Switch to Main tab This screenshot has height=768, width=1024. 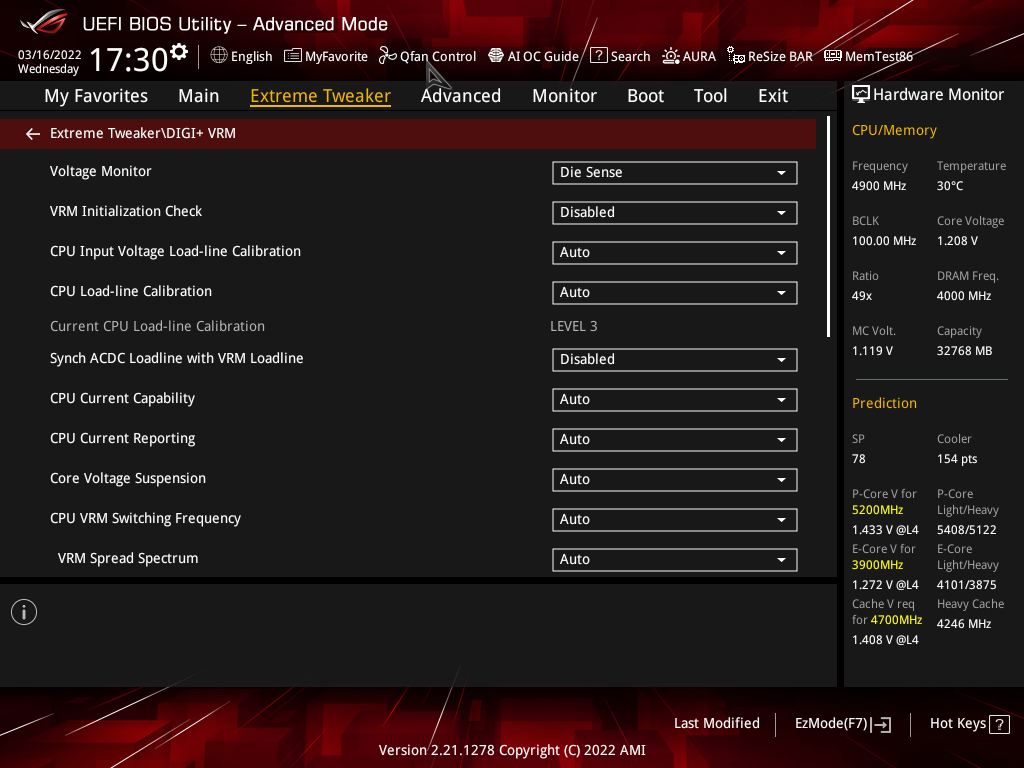pos(199,96)
